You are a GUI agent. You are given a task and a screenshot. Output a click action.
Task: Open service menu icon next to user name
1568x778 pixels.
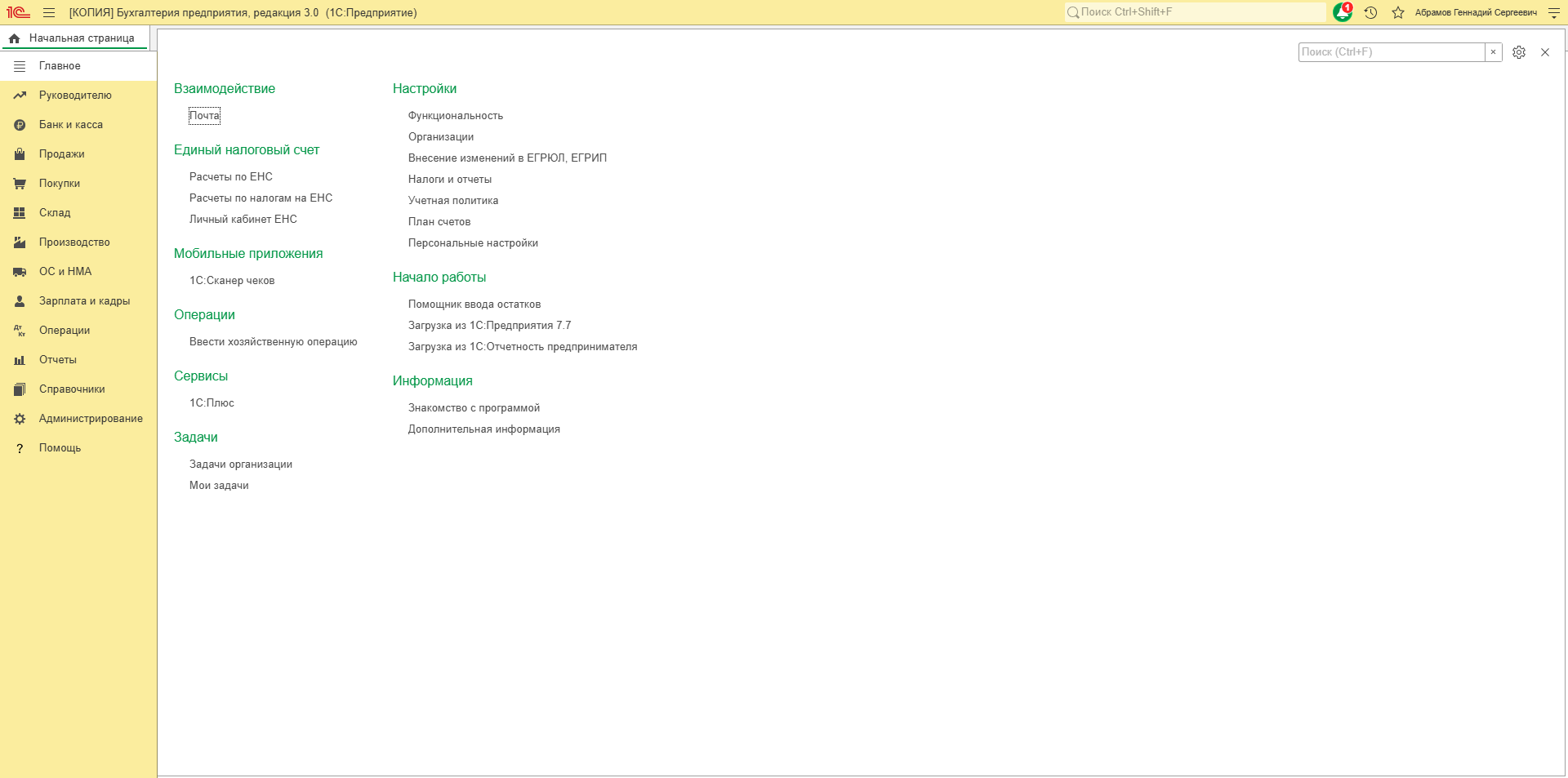[1553, 12]
